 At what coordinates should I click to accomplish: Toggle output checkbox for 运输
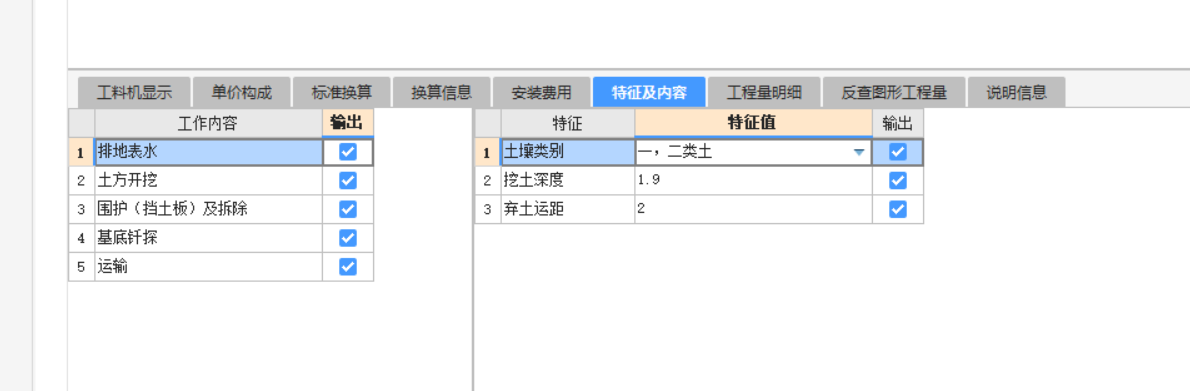point(348,267)
